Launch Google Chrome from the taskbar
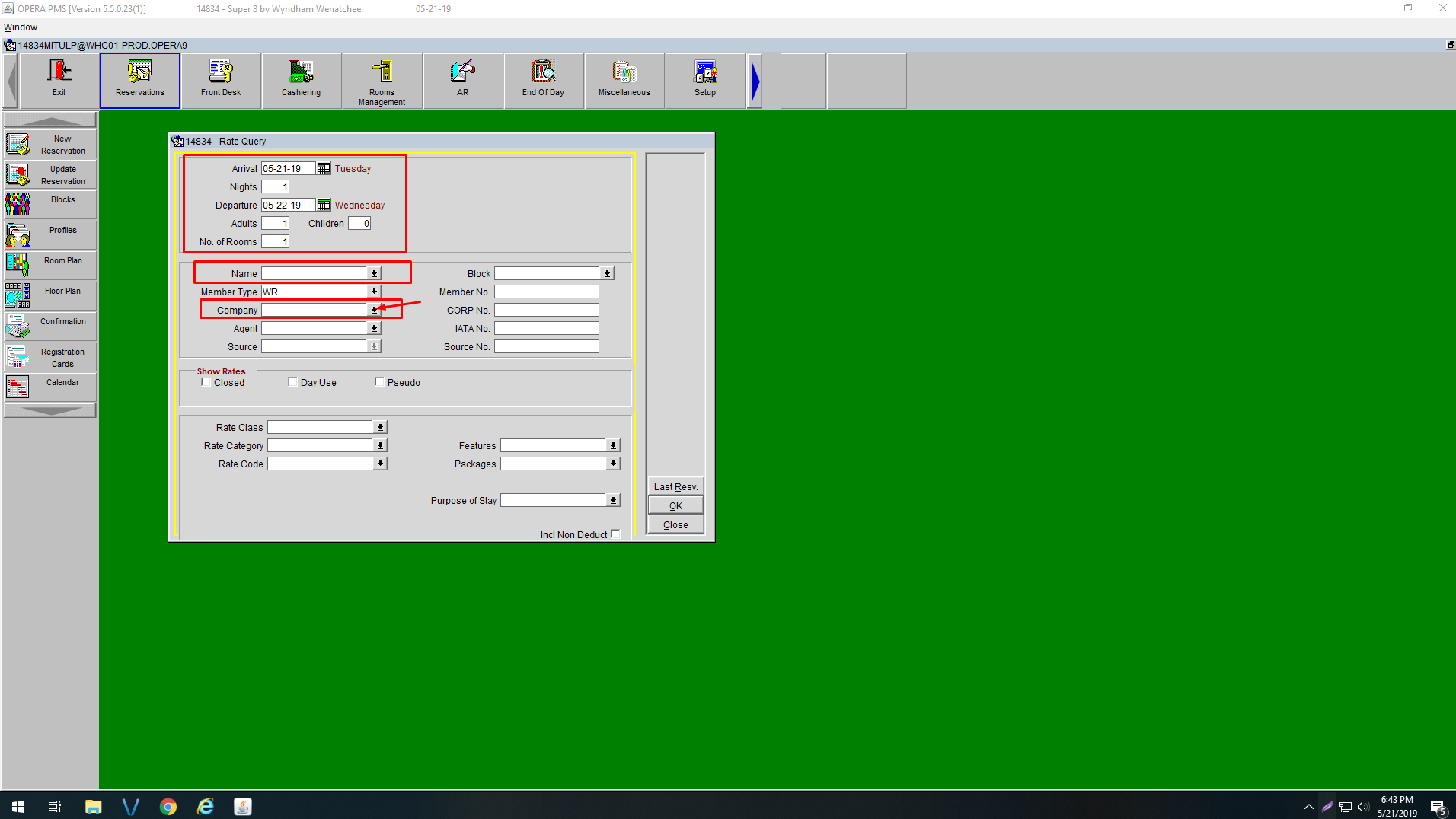 click(168, 807)
